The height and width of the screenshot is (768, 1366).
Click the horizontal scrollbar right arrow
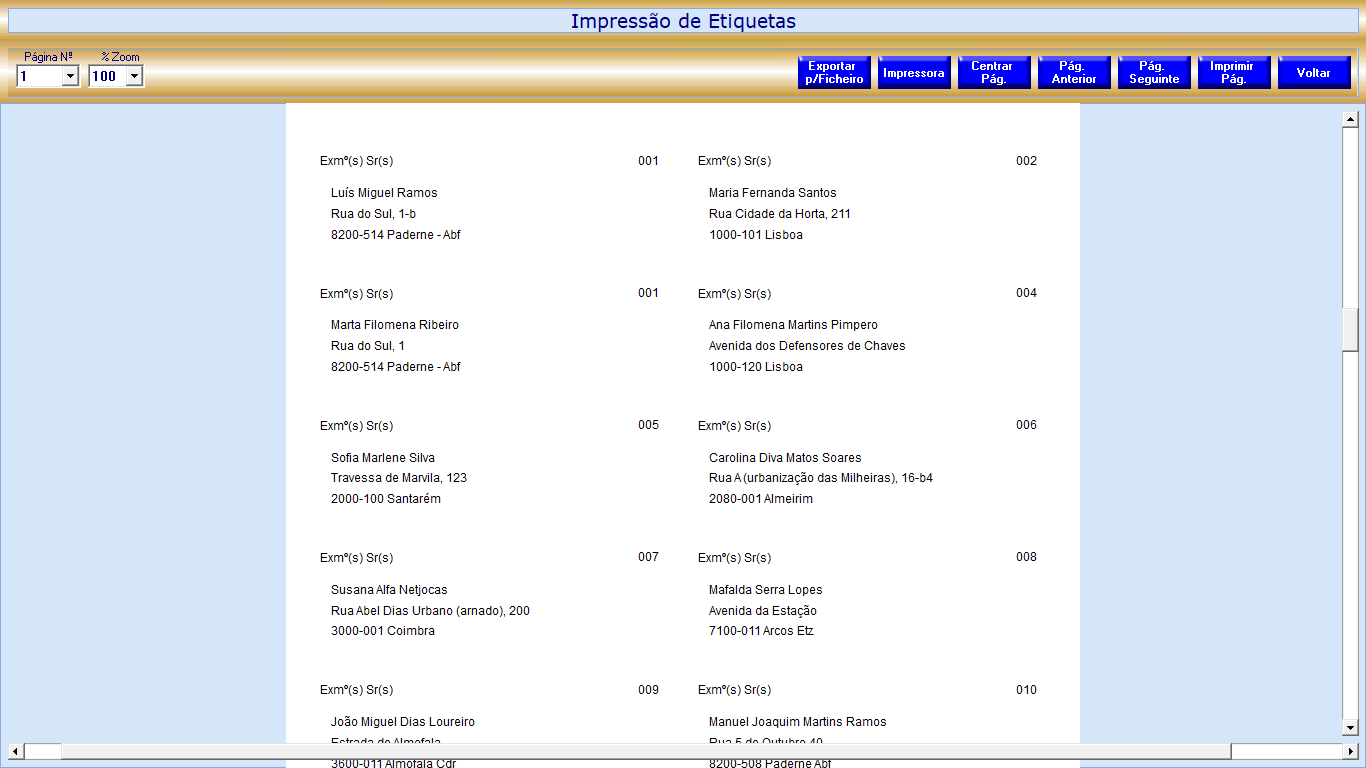[x=1350, y=751]
